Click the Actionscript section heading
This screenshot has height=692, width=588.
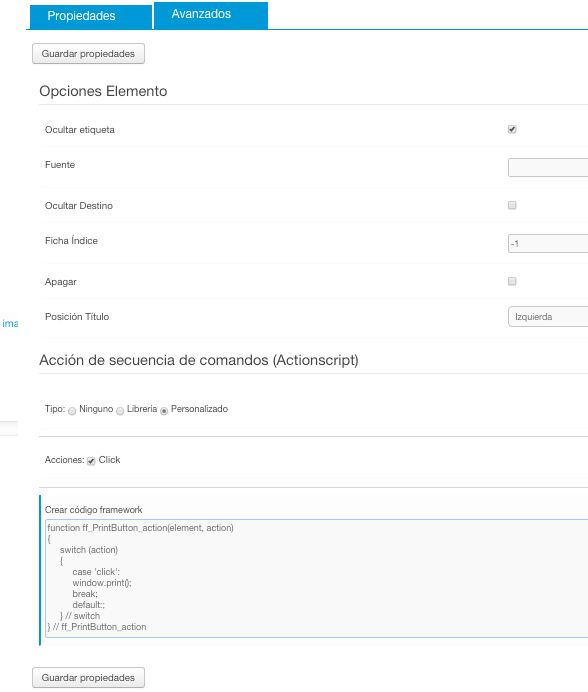point(199,360)
